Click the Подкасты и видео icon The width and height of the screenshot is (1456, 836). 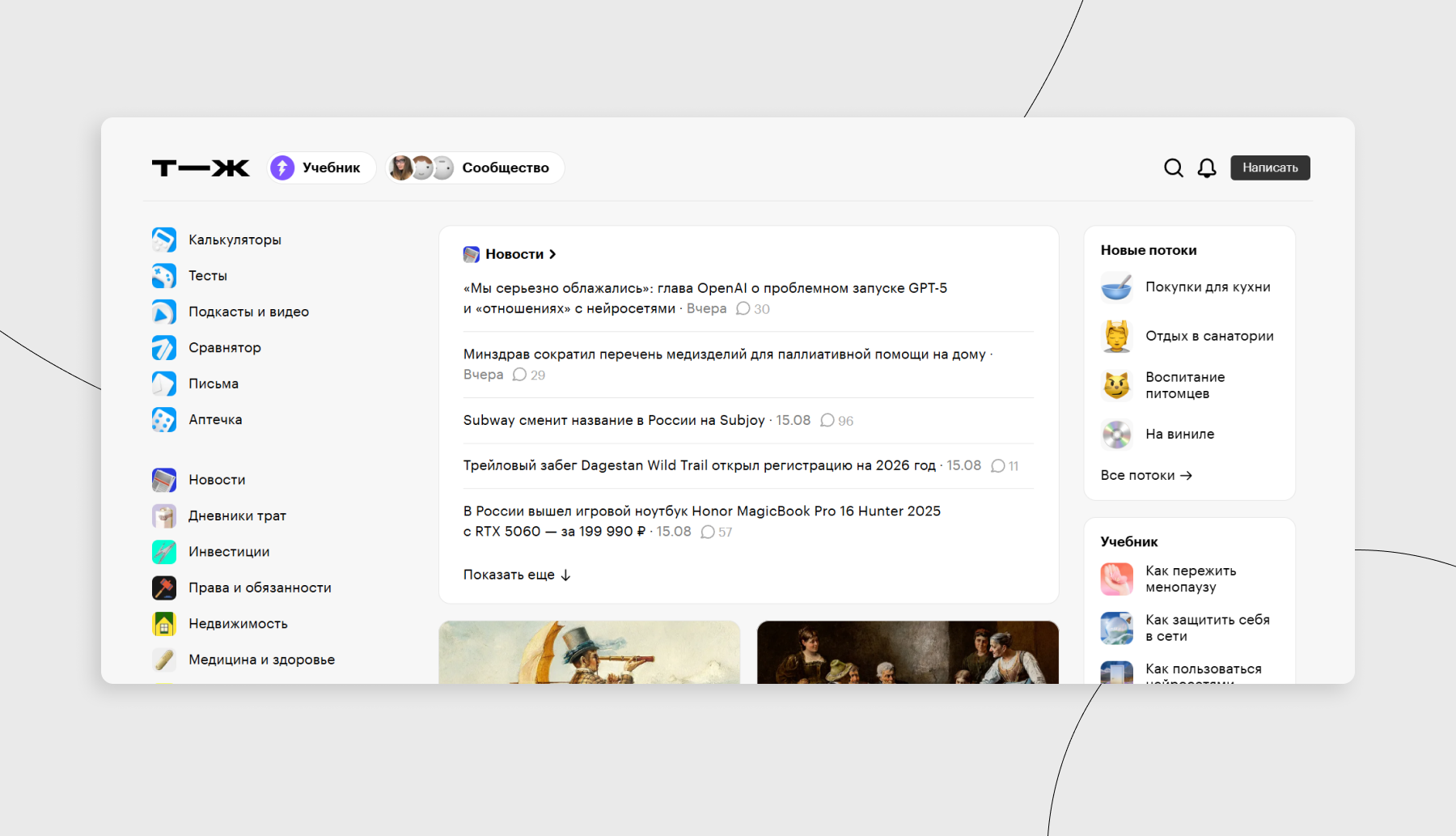[x=164, y=312]
